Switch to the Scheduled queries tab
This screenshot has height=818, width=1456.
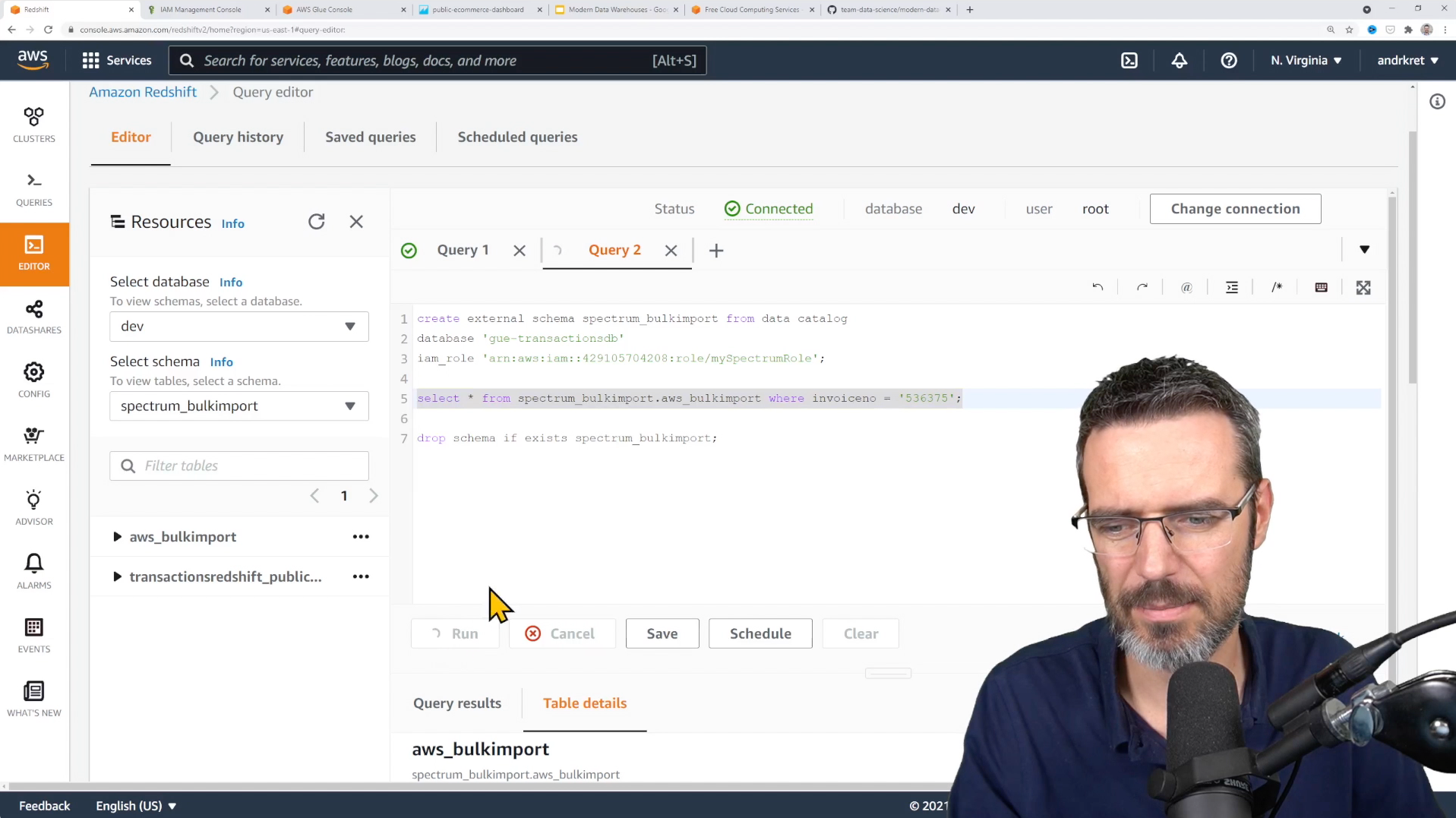pyautogui.click(x=517, y=137)
